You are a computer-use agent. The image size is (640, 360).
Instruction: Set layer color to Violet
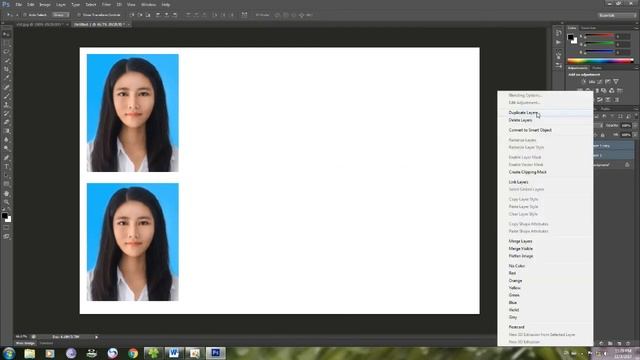[545, 310]
